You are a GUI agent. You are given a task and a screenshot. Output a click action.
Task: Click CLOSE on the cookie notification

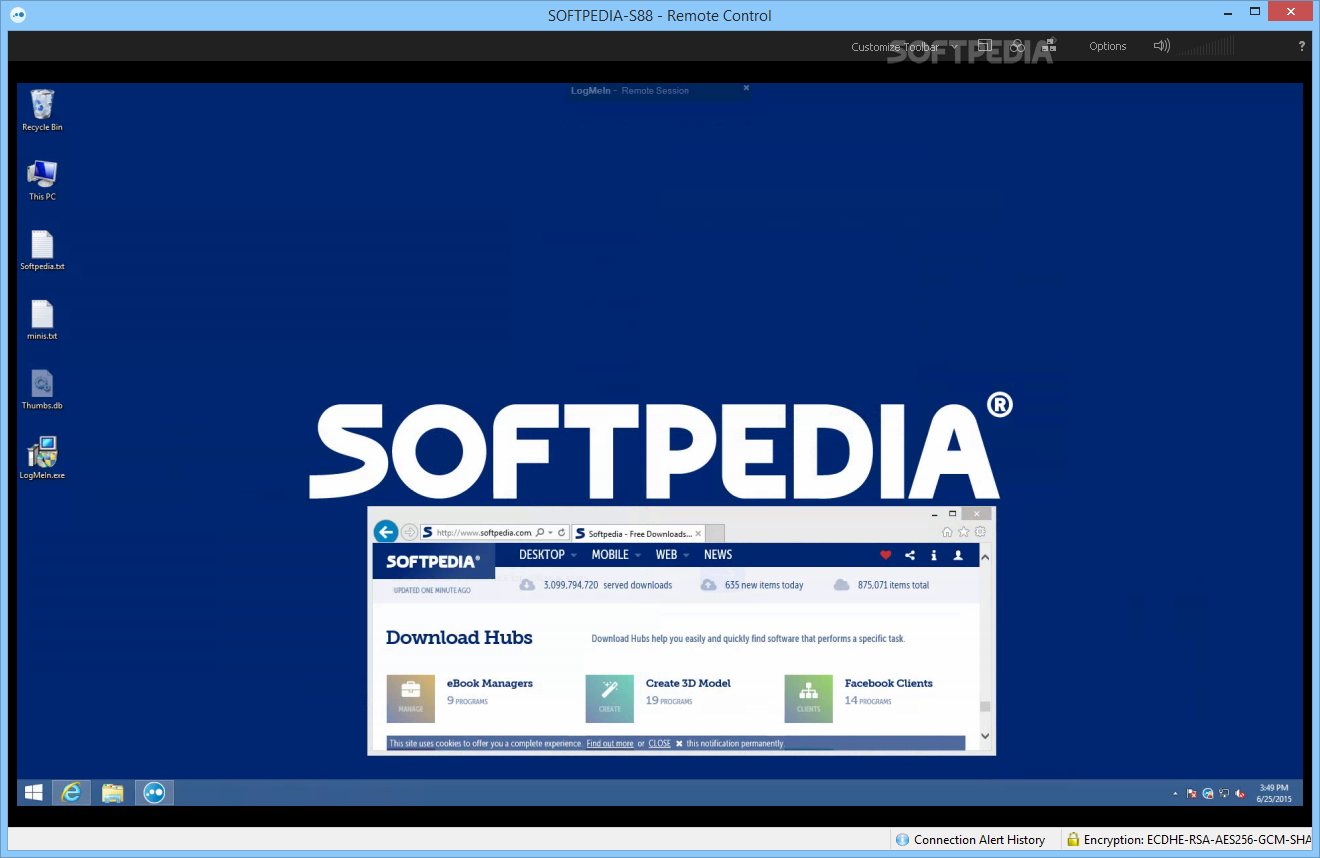pyautogui.click(x=660, y=744)
